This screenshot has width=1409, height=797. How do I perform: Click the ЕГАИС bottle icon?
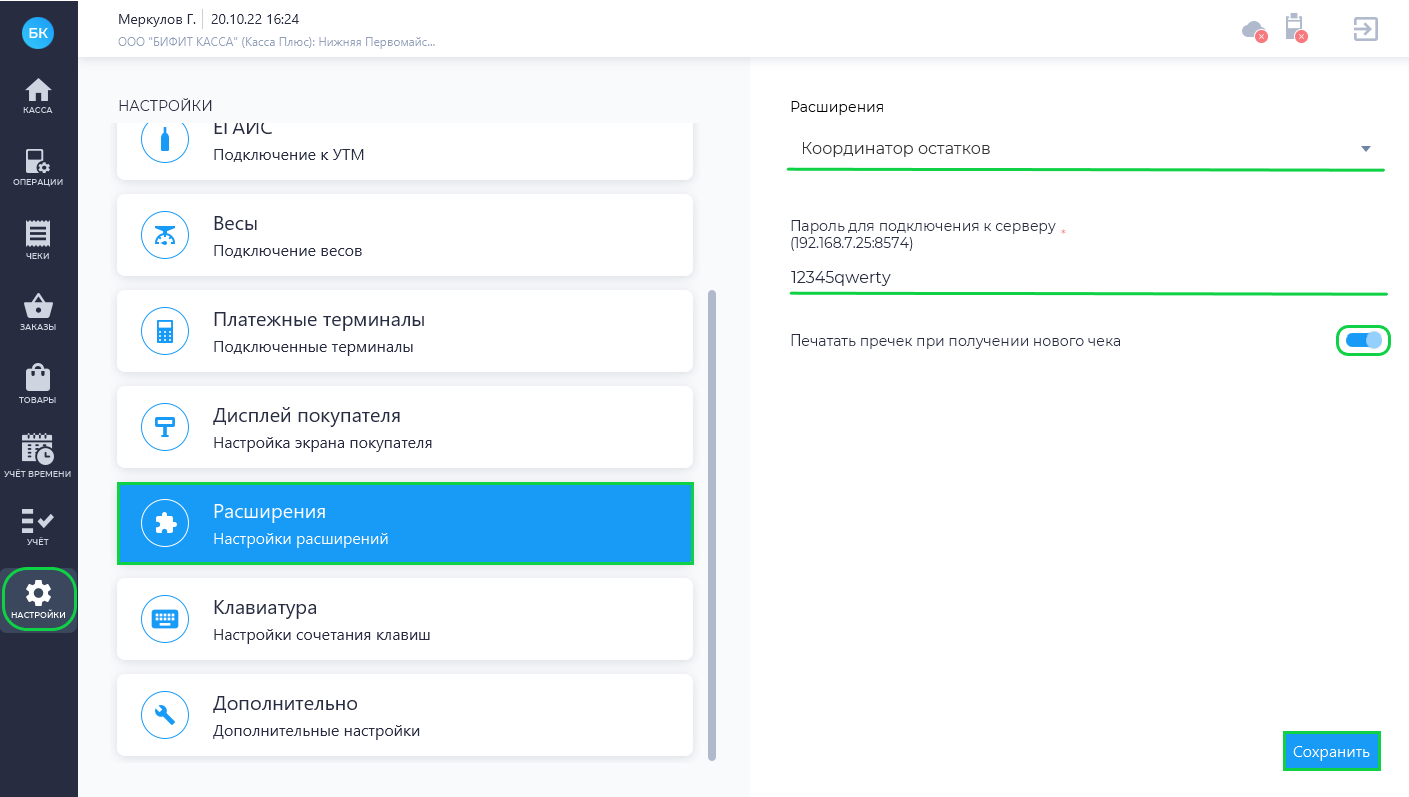pos(165,139)
